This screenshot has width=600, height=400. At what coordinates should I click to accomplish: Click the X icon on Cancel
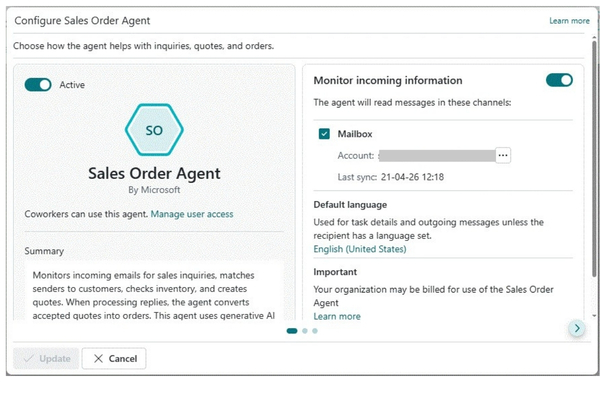98,359
